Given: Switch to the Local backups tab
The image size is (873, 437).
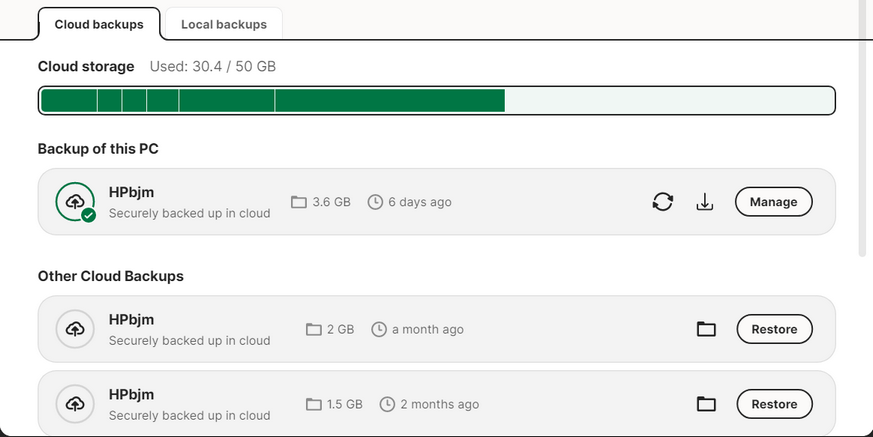Looking at the screenshot, I should click(224, 24).
